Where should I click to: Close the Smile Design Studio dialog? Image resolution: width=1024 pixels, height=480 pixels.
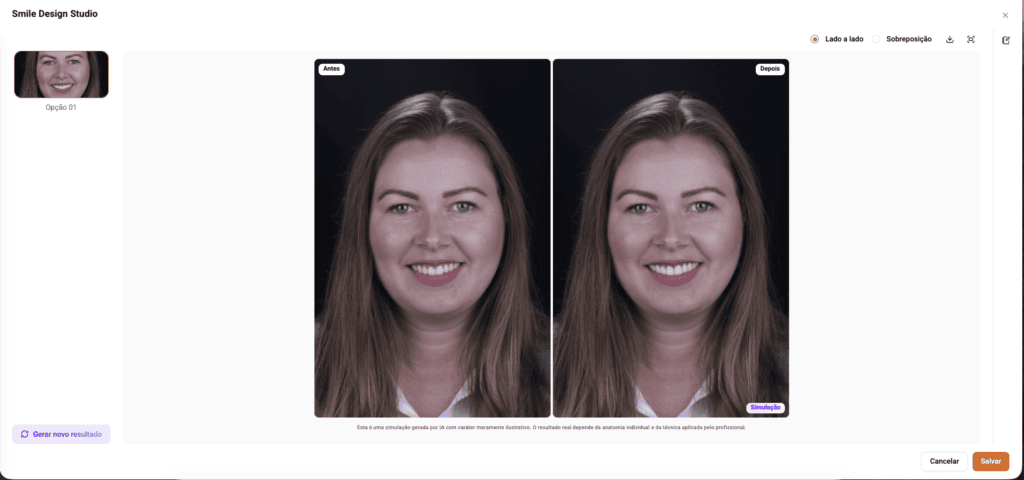coord(1005,15)
